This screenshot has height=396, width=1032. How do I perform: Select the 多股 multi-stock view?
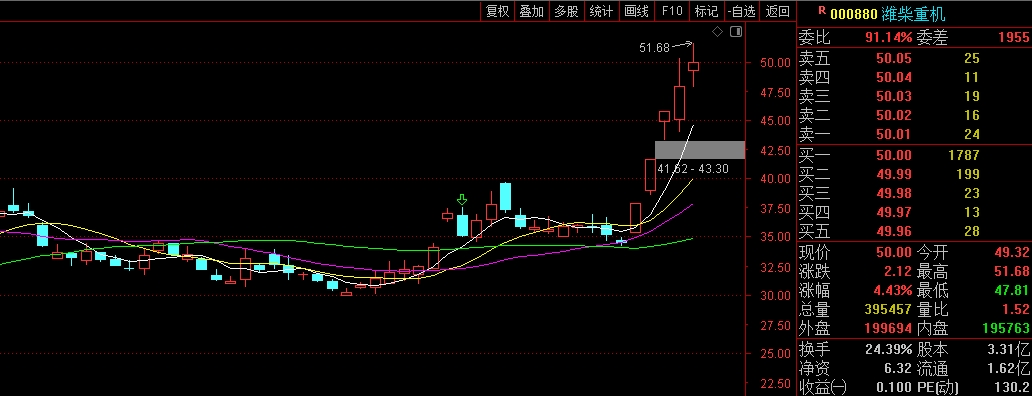(x=566, y=11)
